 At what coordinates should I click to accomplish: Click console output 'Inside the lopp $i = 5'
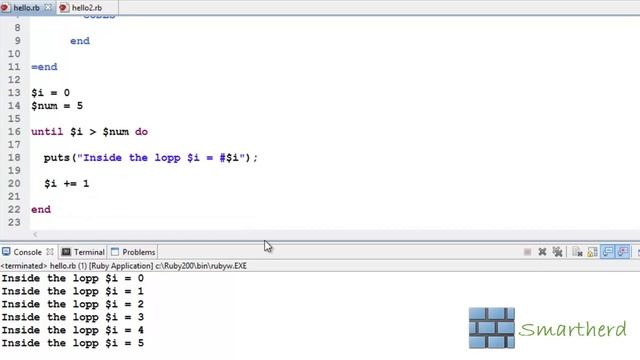click(x=73, y=343)
